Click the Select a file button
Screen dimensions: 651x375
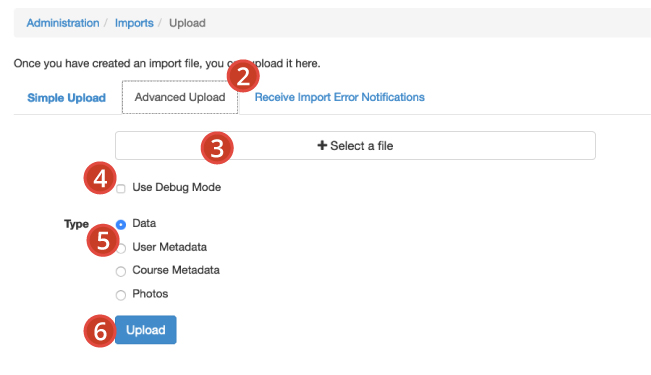point(355,146)
